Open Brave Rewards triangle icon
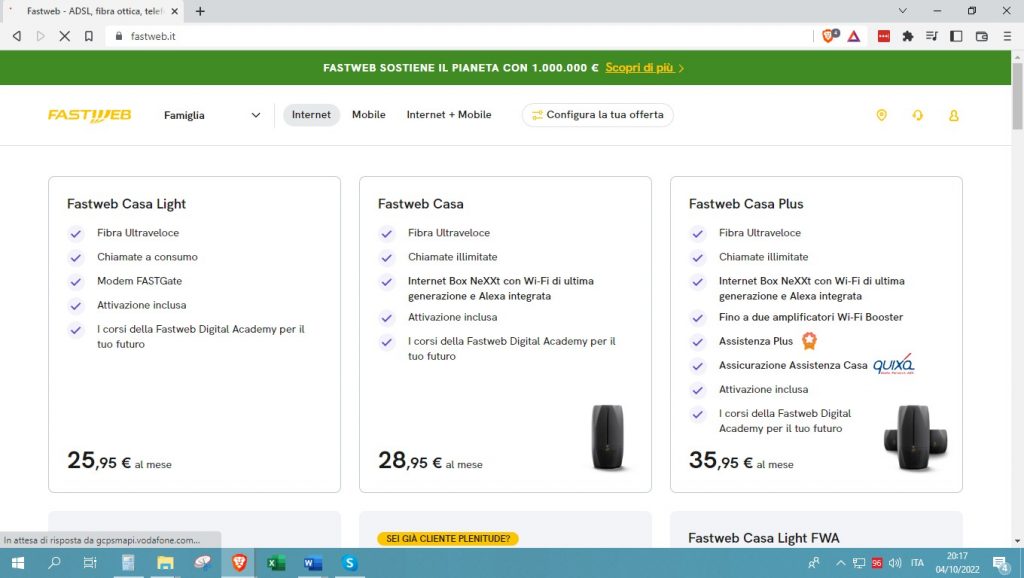 point(855,35)
